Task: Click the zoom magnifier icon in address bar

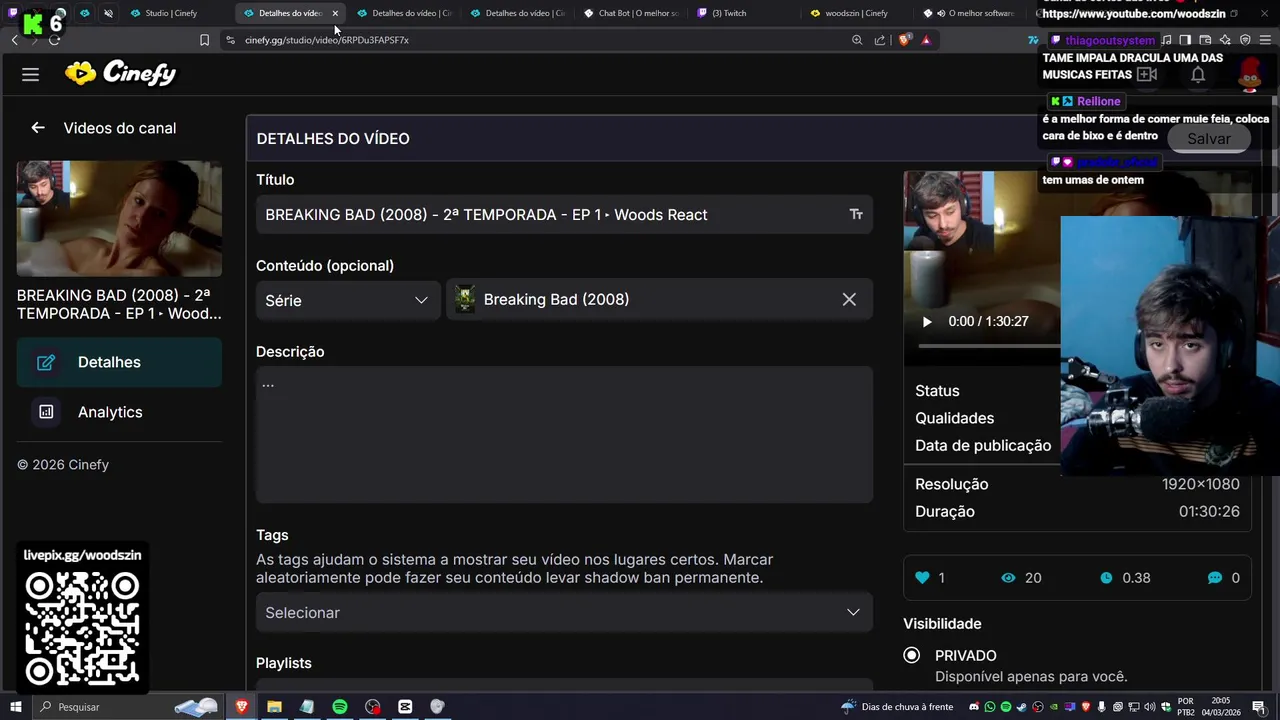Action: (857, 40)
